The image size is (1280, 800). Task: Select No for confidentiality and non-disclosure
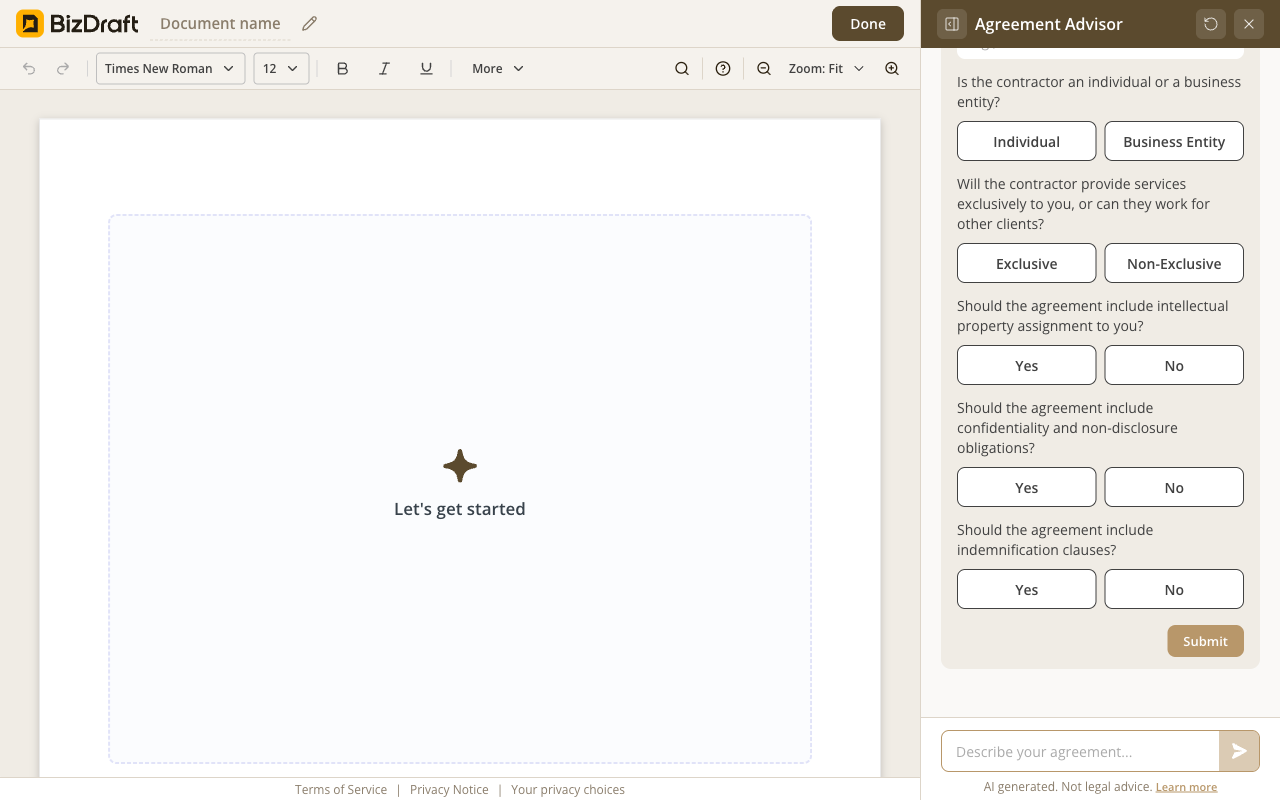click(1174, 487)
